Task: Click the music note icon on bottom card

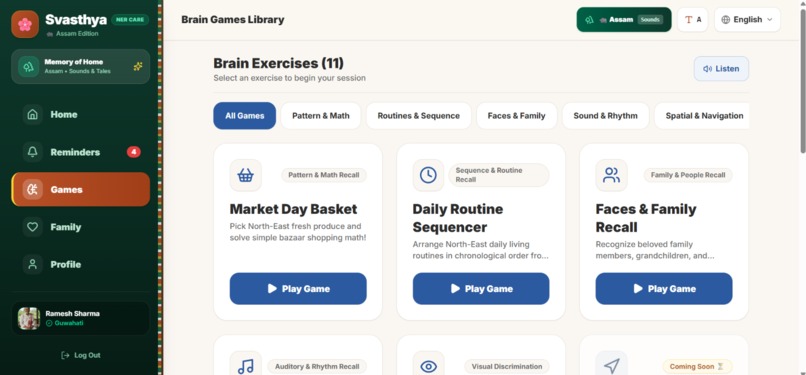Action: point(246,366)
